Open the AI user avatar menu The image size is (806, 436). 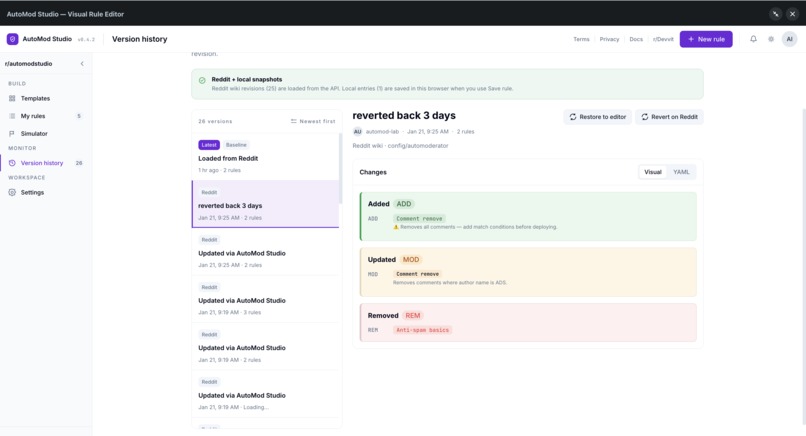pos(790,39)
